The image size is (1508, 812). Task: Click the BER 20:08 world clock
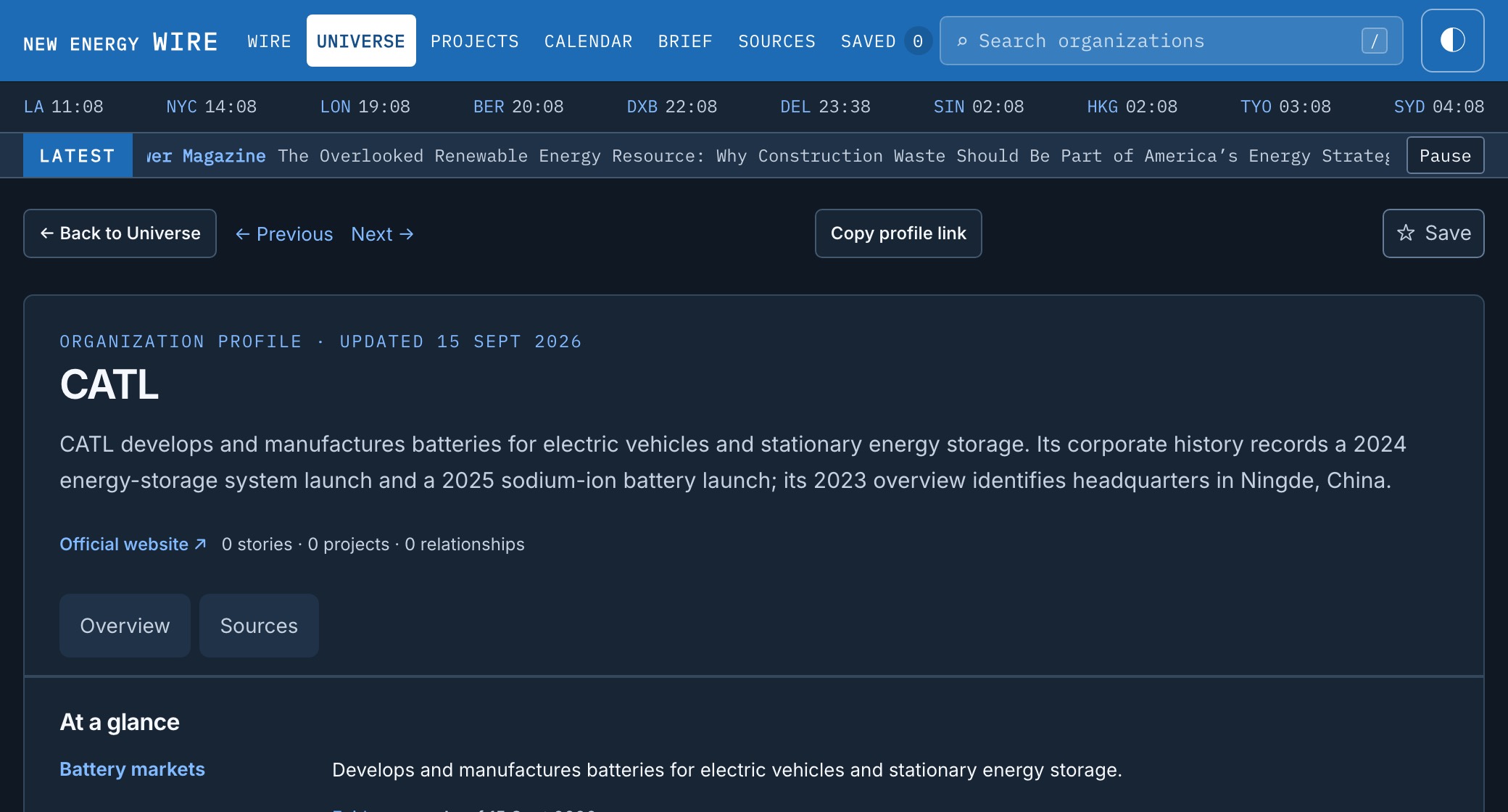tap(518, 107)
